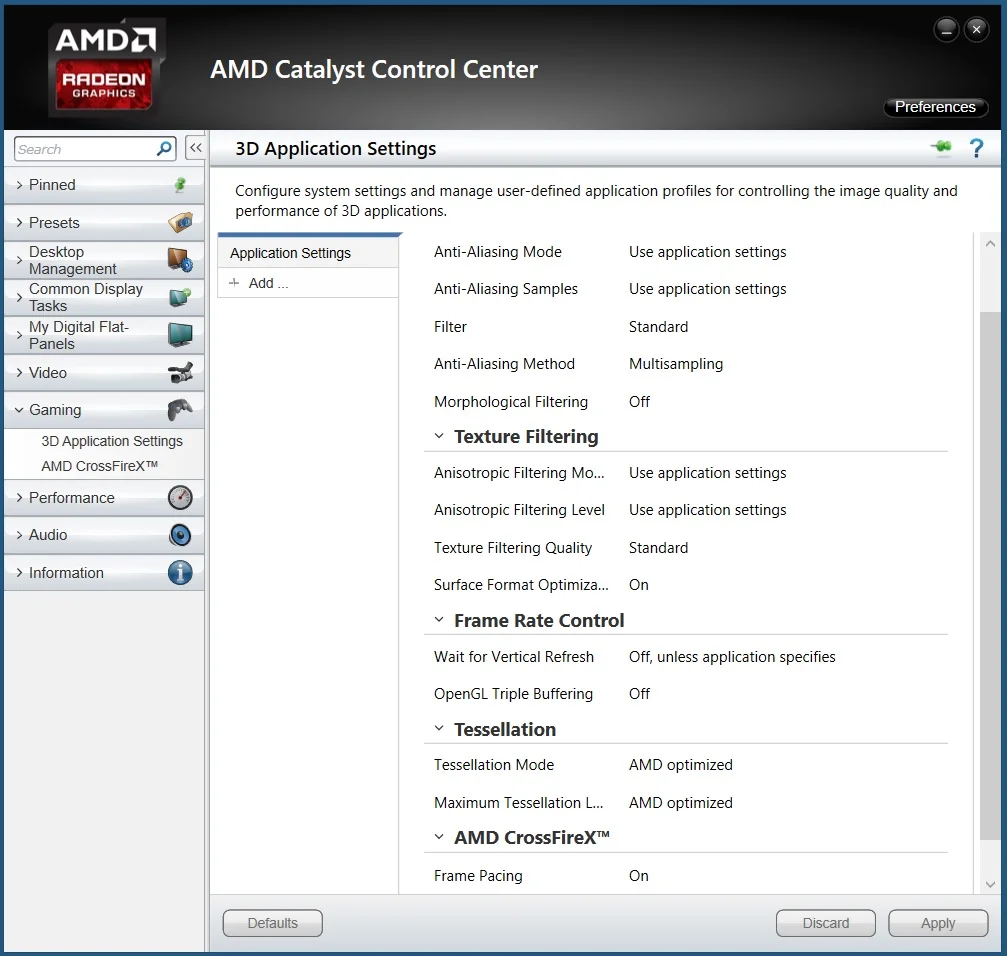Open help with the question mark icon

976,148
